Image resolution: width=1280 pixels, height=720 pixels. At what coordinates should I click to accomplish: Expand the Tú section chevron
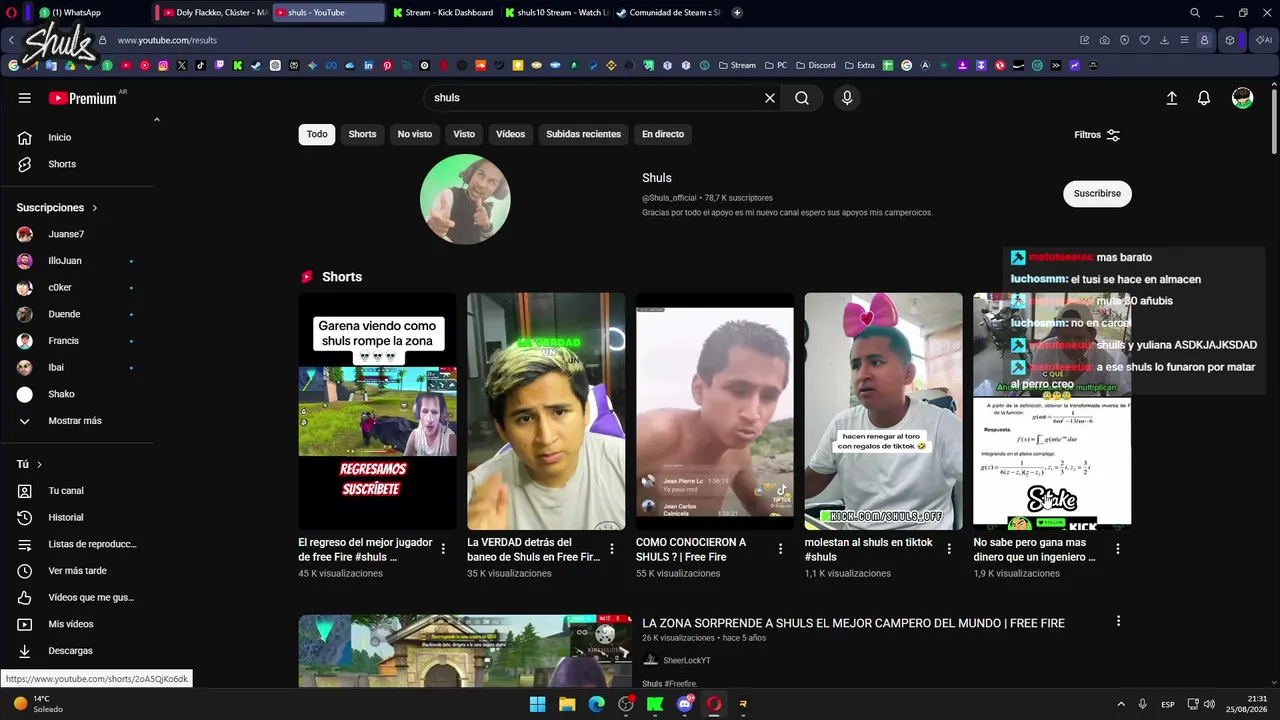[40, 464]
